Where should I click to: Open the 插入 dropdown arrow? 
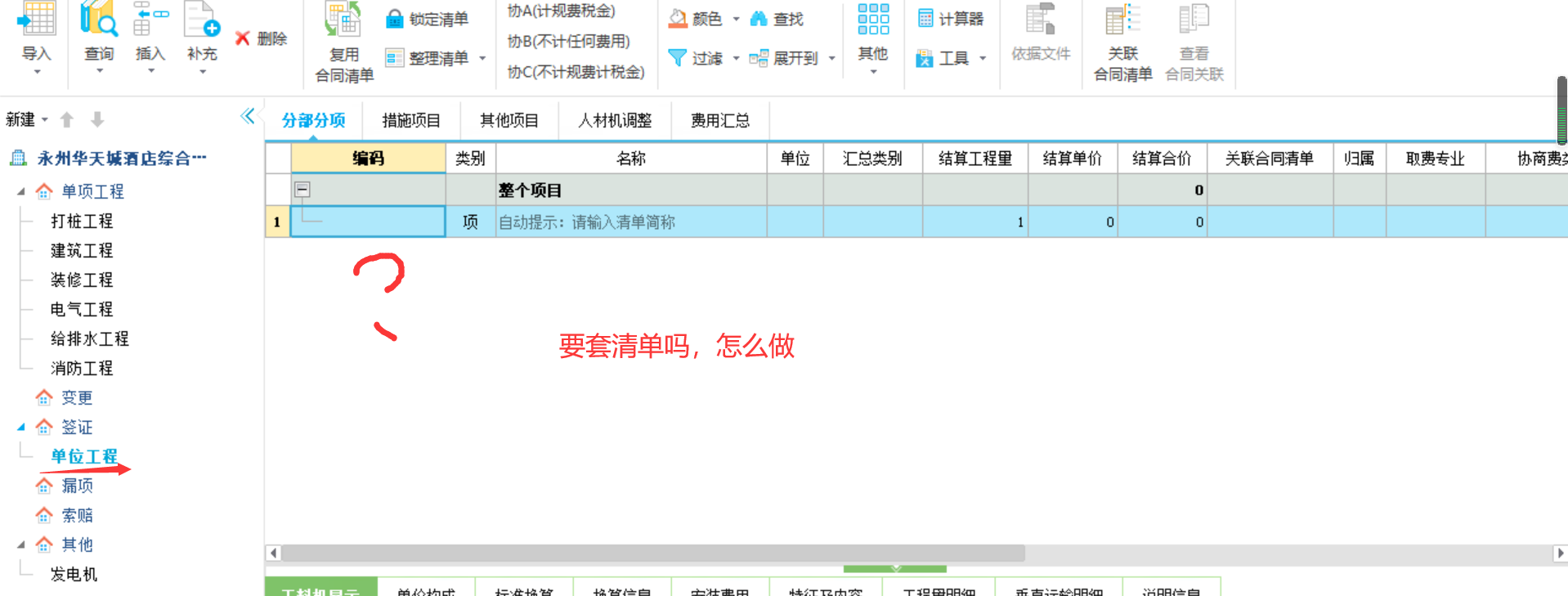click(150, 72)
